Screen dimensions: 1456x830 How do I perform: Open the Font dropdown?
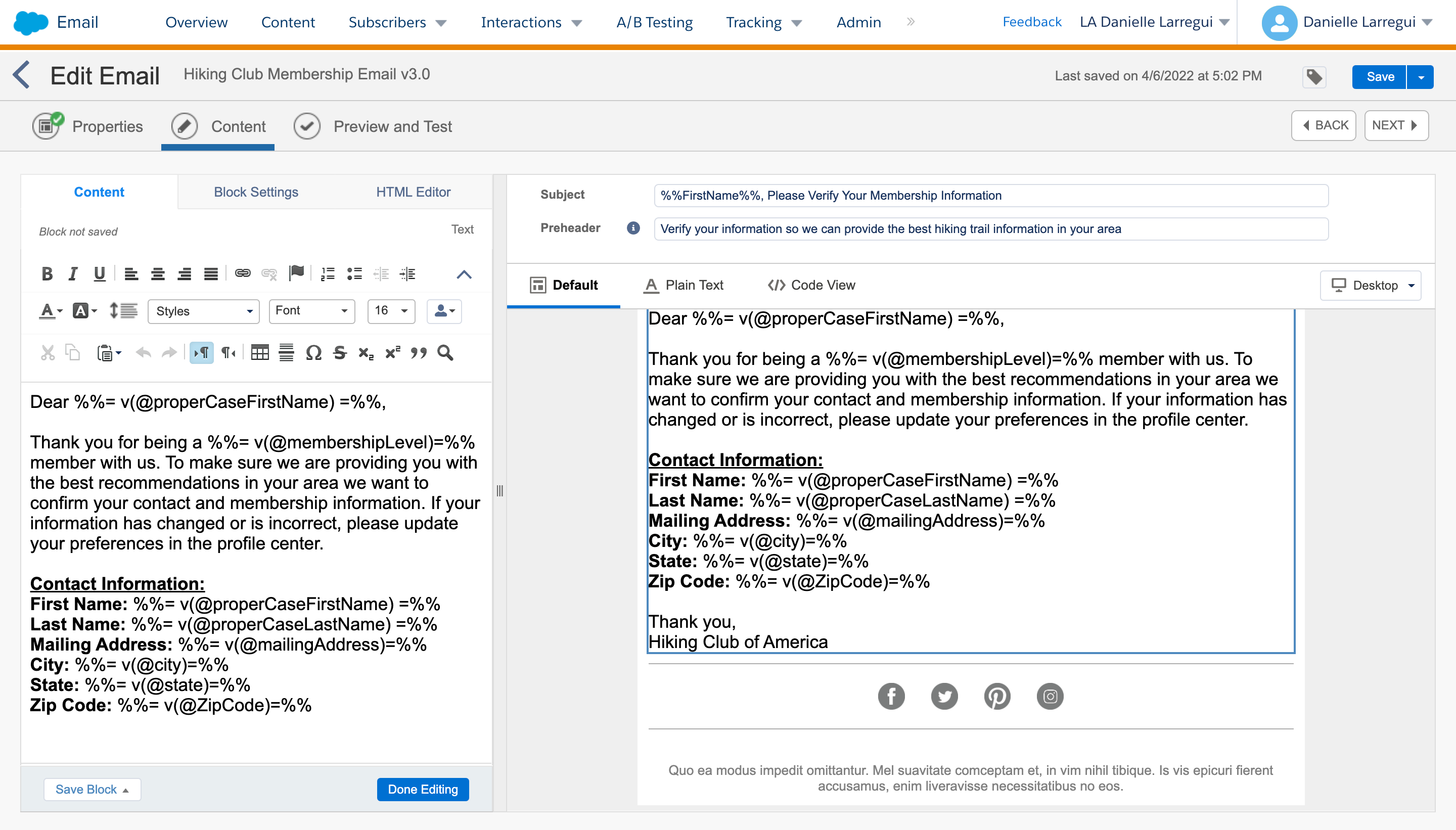(311, 311)
